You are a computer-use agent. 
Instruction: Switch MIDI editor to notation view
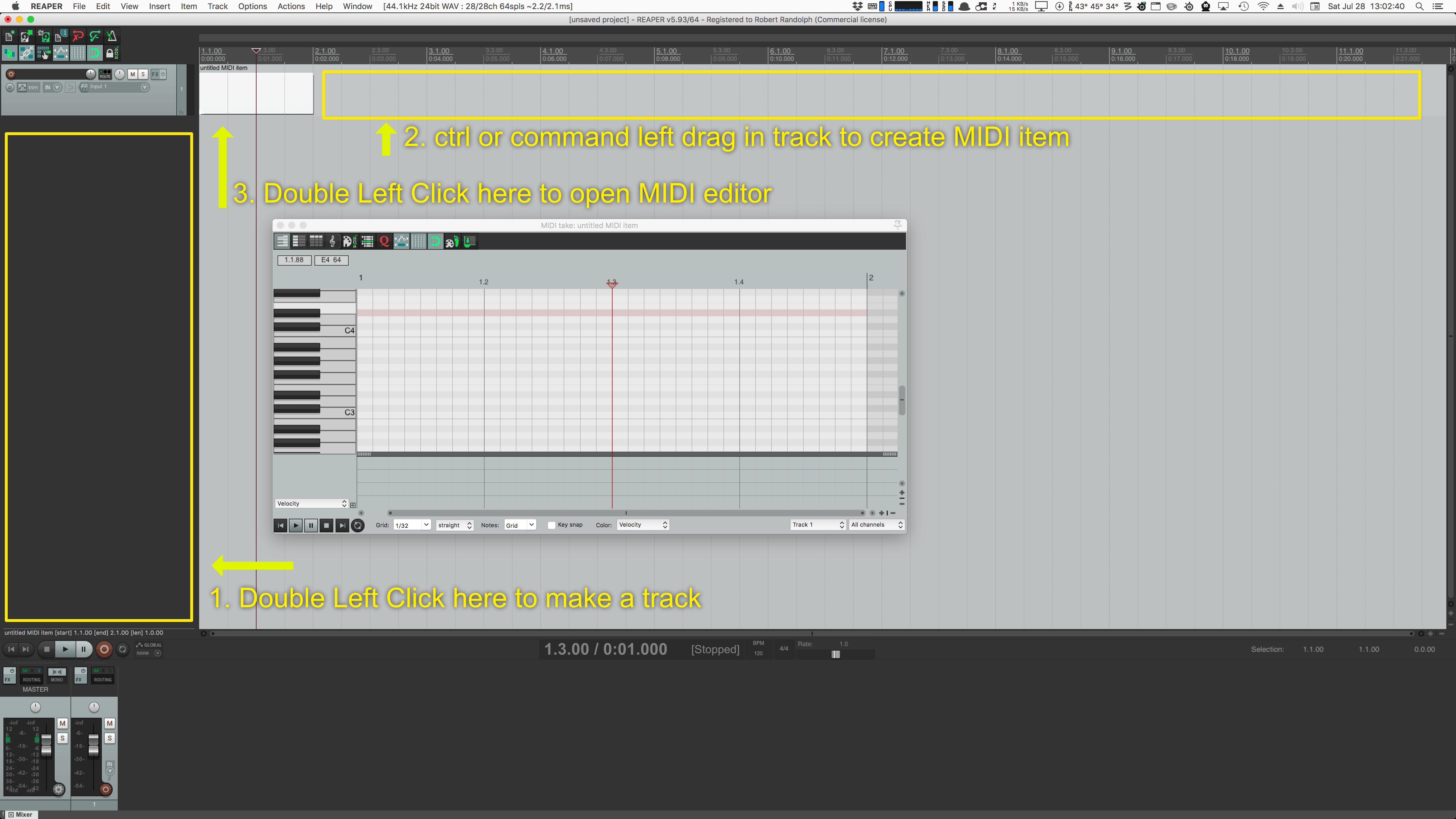pyautogui.click(x=332, y=242)
